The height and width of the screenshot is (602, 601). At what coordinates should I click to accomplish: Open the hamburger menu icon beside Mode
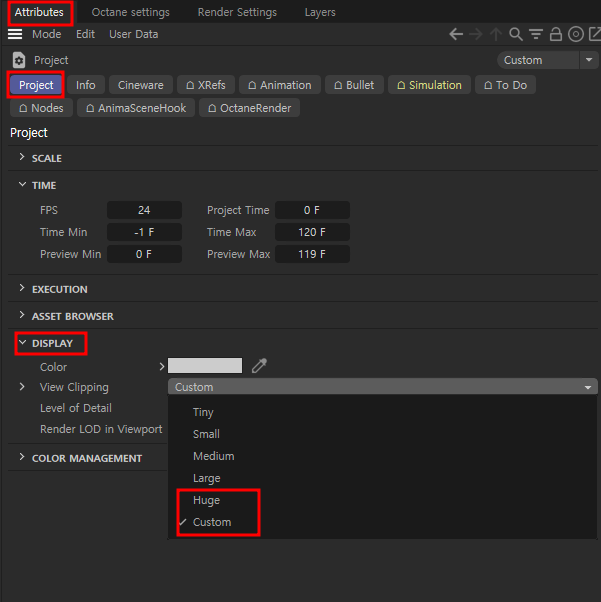(15, 34)
